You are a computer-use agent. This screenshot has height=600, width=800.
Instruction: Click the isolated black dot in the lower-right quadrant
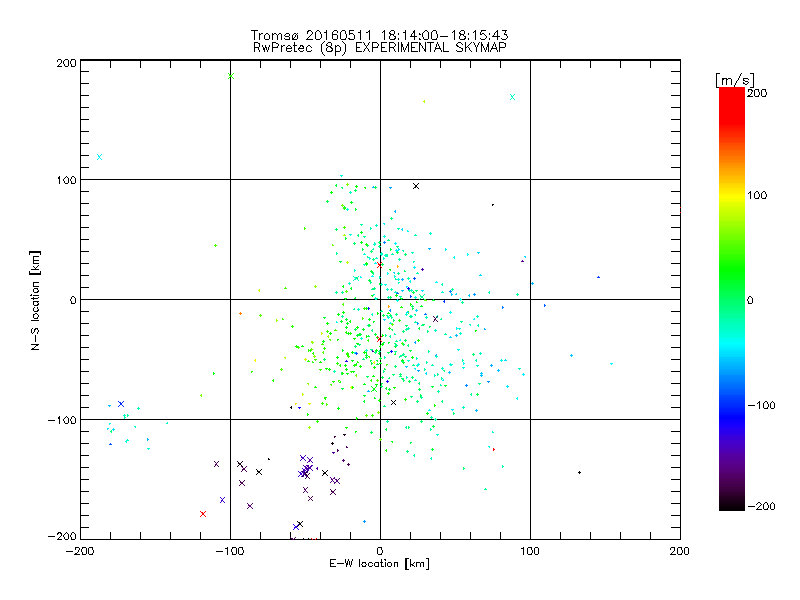(580, 472)
